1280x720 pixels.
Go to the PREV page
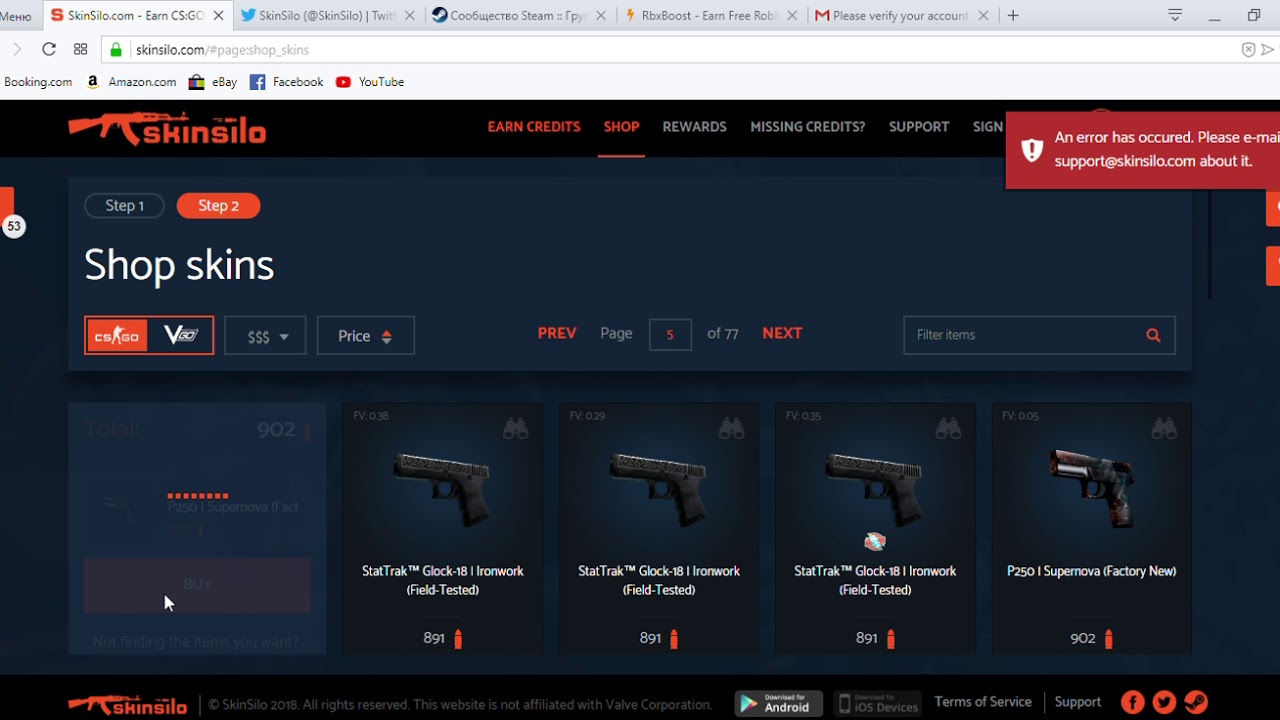coord(557,333)
